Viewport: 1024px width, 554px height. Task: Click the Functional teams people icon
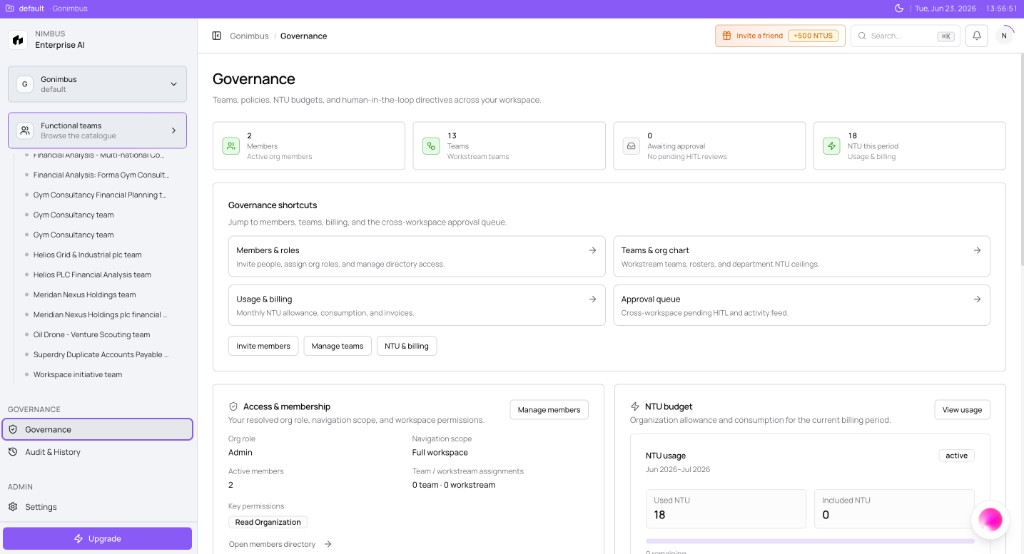tap(25, 131)
